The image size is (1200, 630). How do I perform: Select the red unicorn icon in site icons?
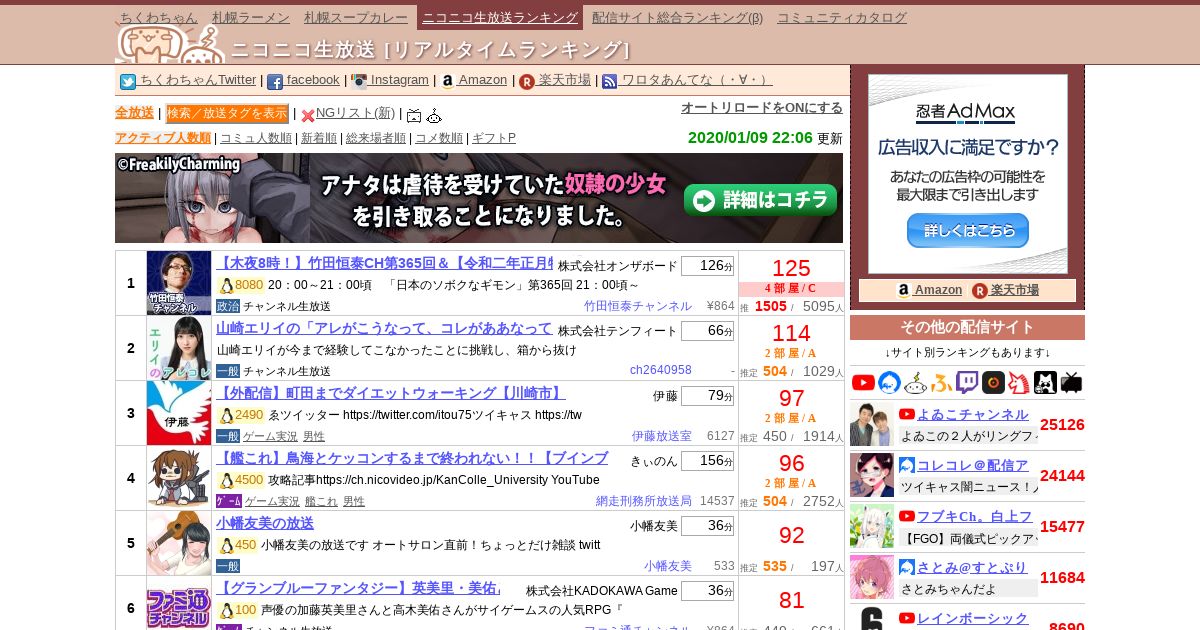tap(1019, 382)
